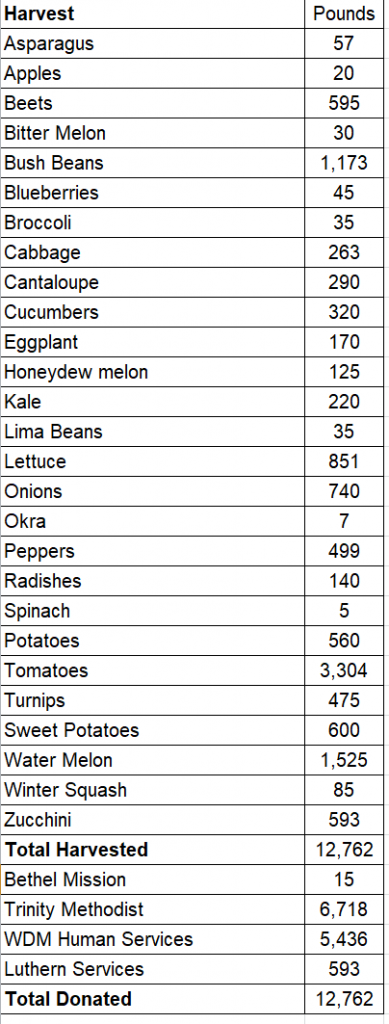This screenshot has height=1024, width=389.
Task: Click the Sweet Potatoes cell
Action: coord(153,730)
